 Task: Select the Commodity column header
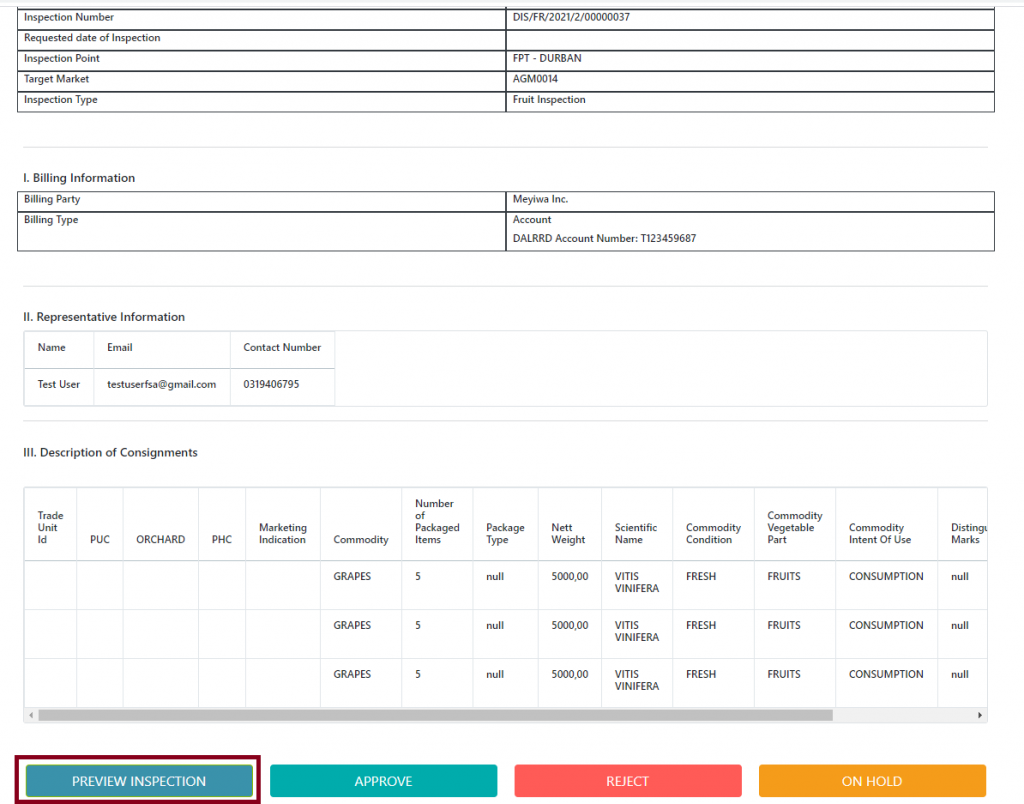(361, 540)
